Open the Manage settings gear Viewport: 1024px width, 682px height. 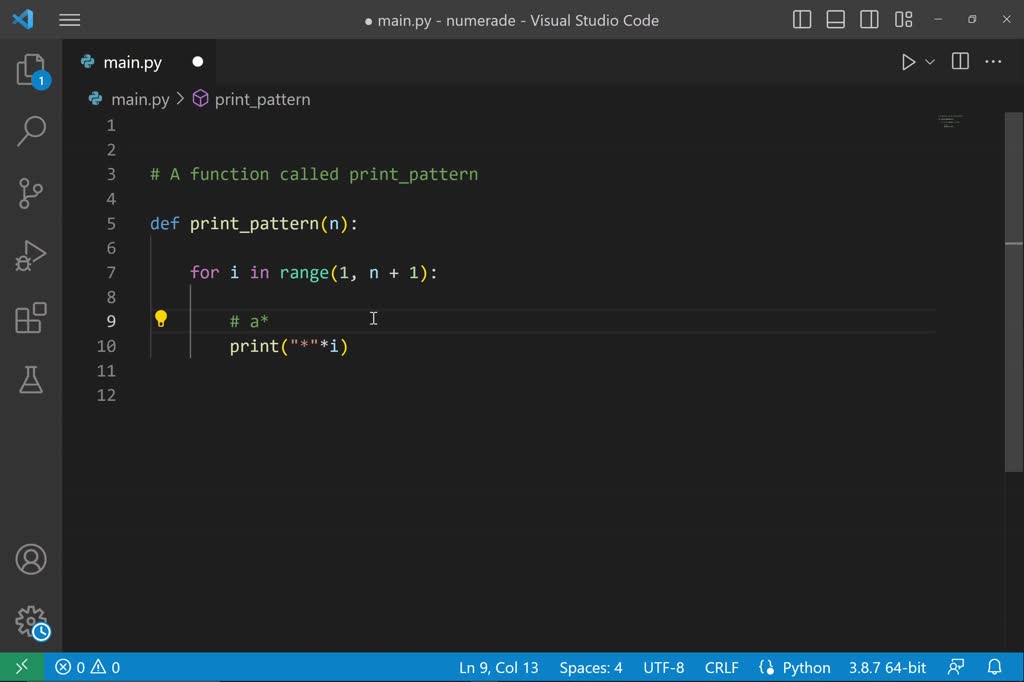click(x=31, y=621)
